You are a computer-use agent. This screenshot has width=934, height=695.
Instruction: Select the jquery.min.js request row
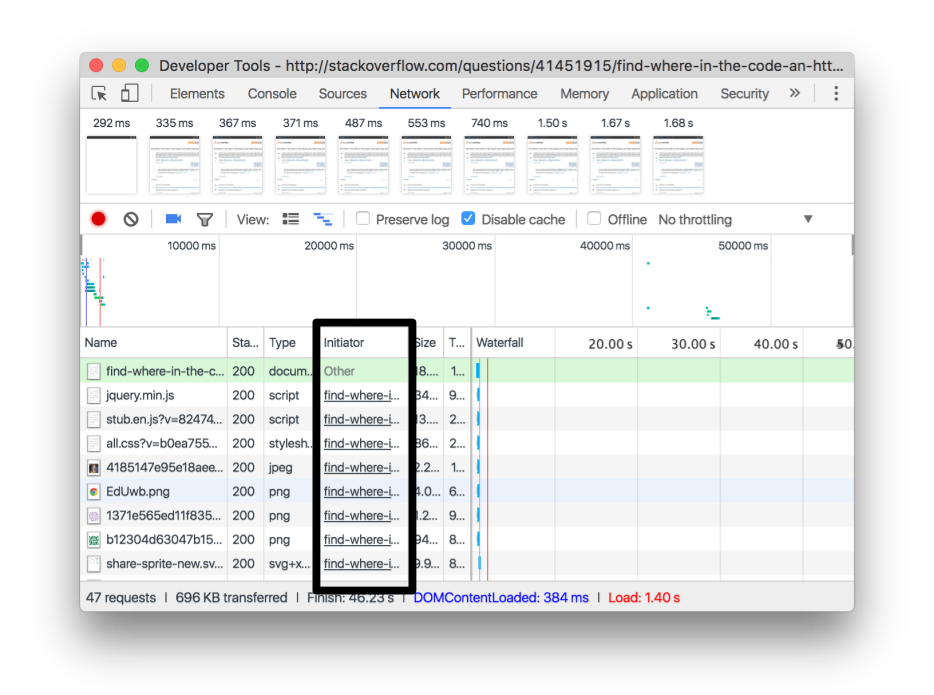[467, 395]
